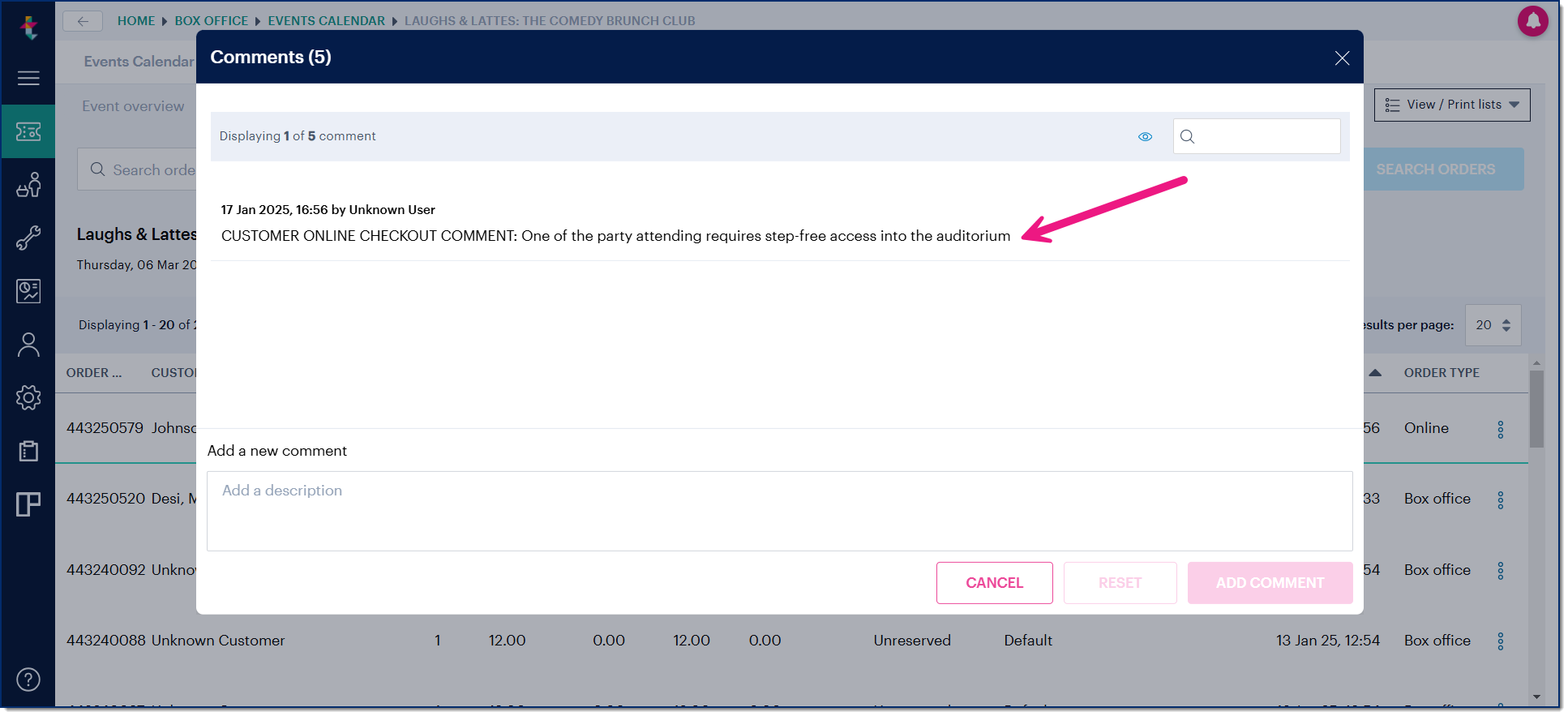Open the settings gear sidebar icon
The height and width of the screenshot is (716, 1568).
[28, 397]
